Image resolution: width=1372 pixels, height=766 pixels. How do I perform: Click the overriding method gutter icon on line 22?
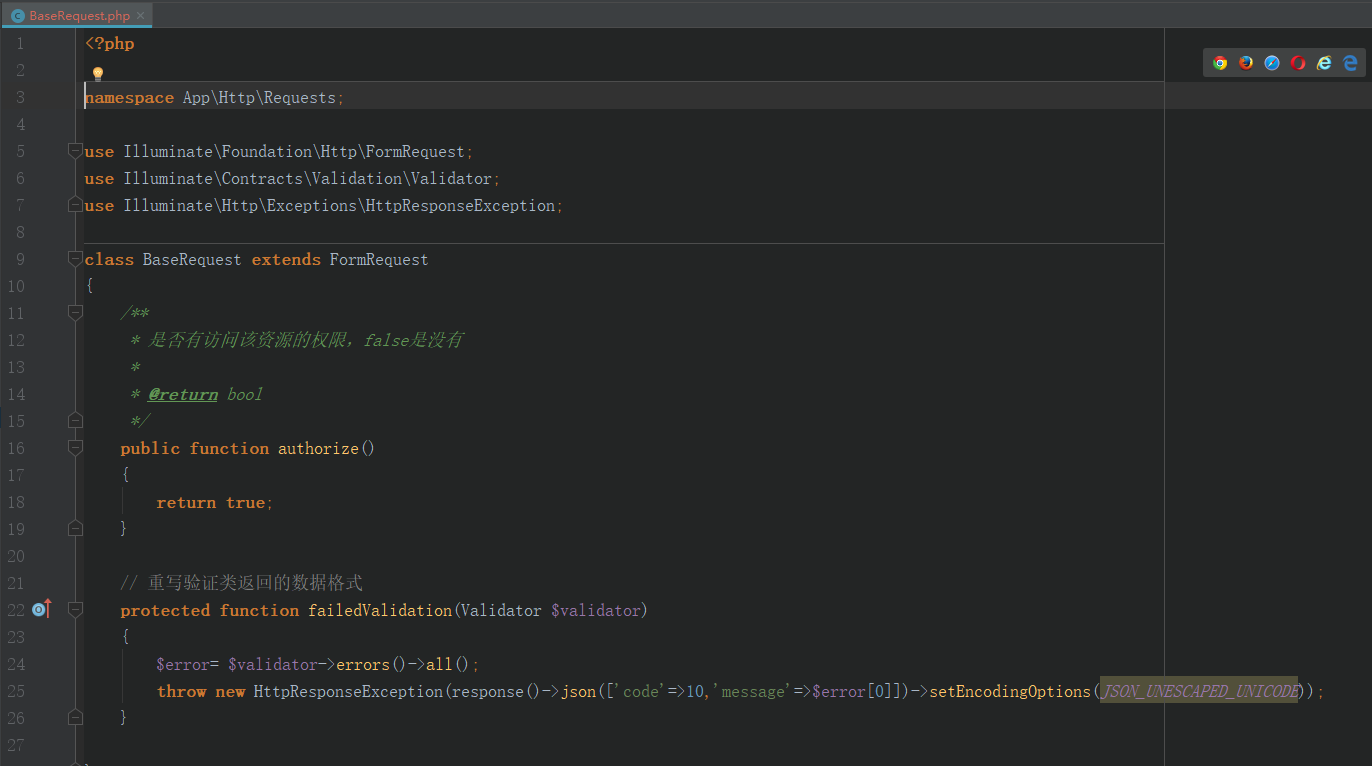coord(41,609)
